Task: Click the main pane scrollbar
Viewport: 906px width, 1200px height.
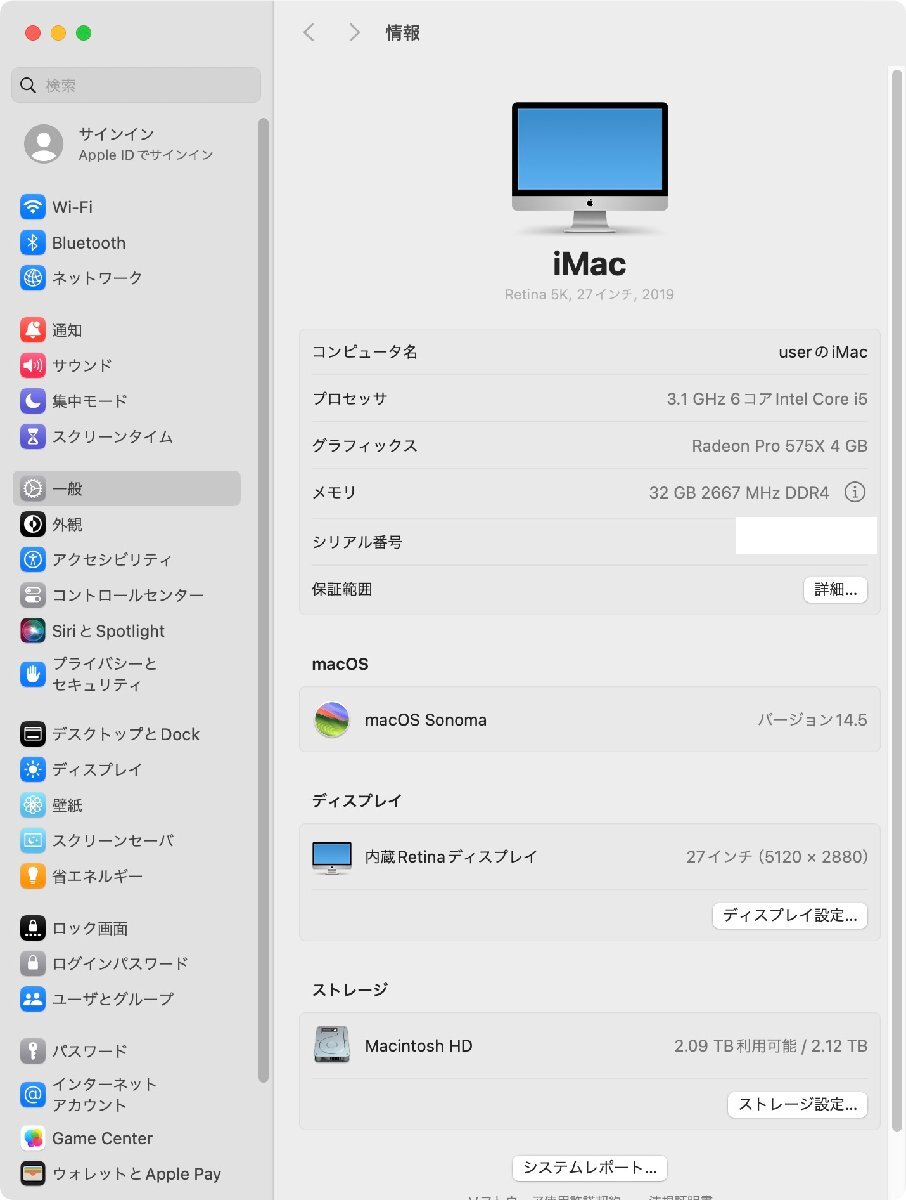Action: 896,600
